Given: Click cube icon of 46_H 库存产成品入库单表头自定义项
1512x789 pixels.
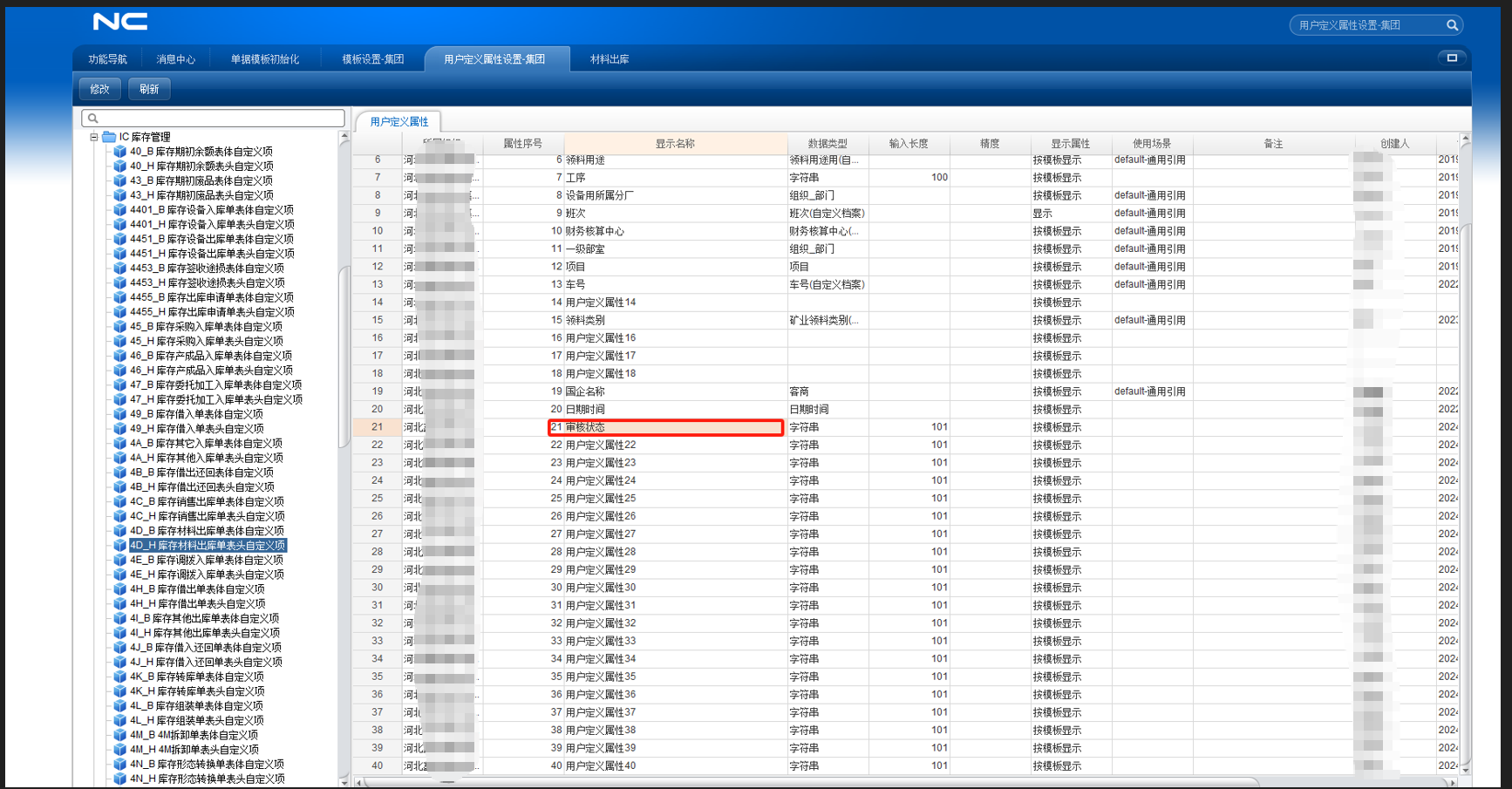Looking at the screenshot, I should (x=120, y=371).
